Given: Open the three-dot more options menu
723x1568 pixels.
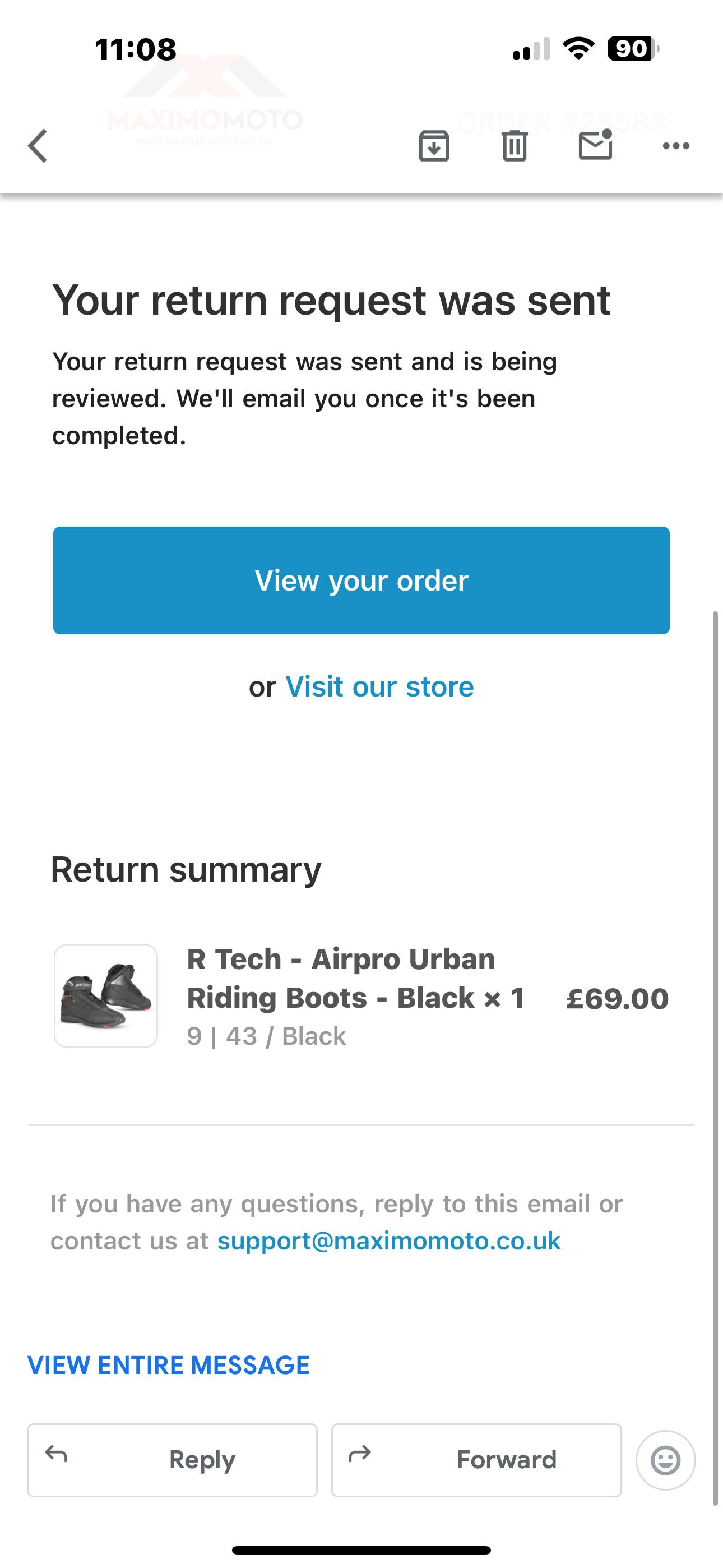Looking at the screenshot, I should (675, 146).
